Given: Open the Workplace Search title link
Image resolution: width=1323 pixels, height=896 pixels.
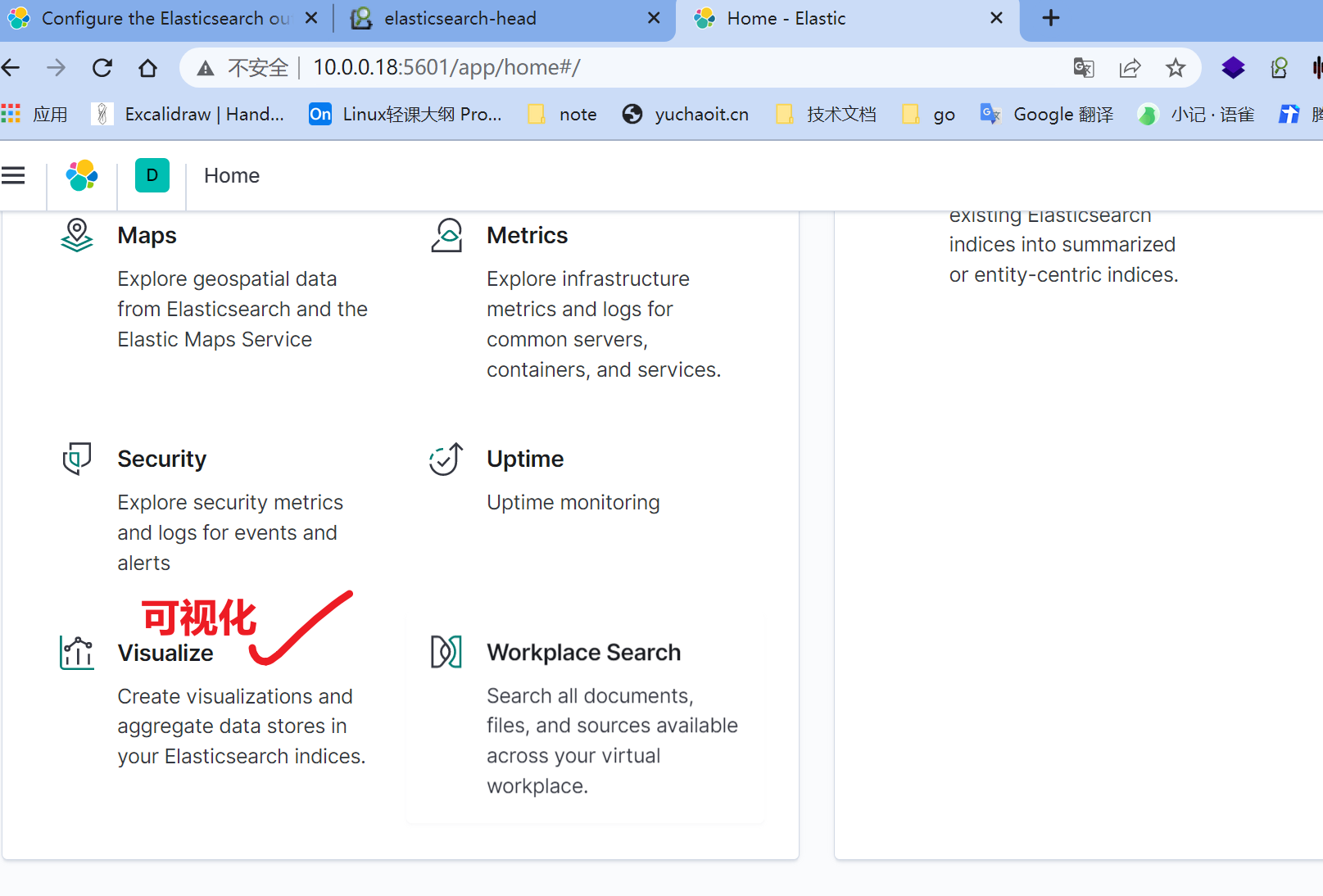Looking at the screenshot, I should point(583,652).
